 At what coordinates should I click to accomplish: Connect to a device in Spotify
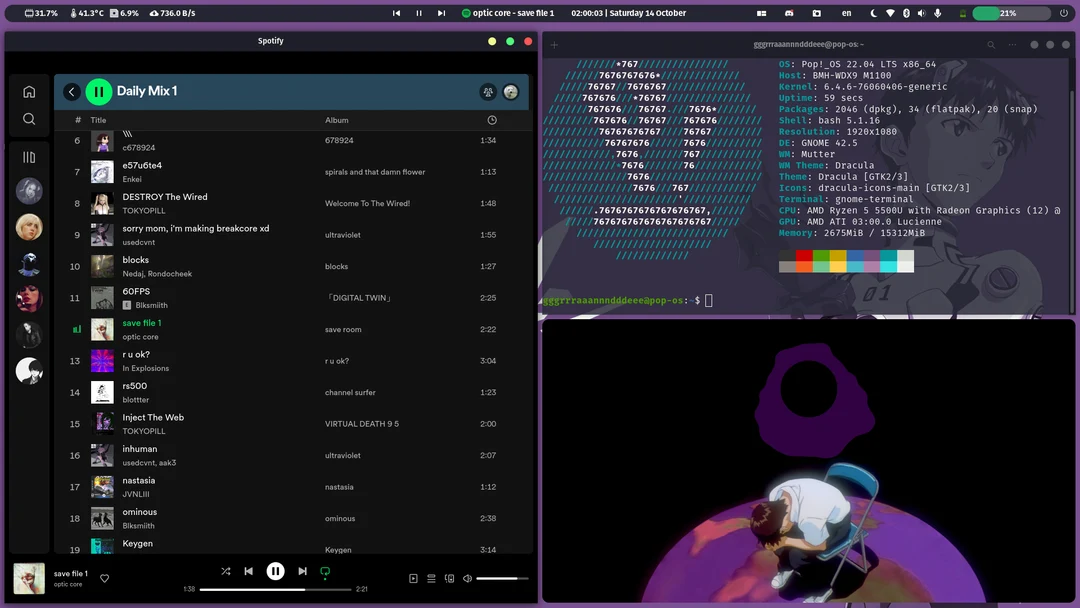[x=450, y=578]
